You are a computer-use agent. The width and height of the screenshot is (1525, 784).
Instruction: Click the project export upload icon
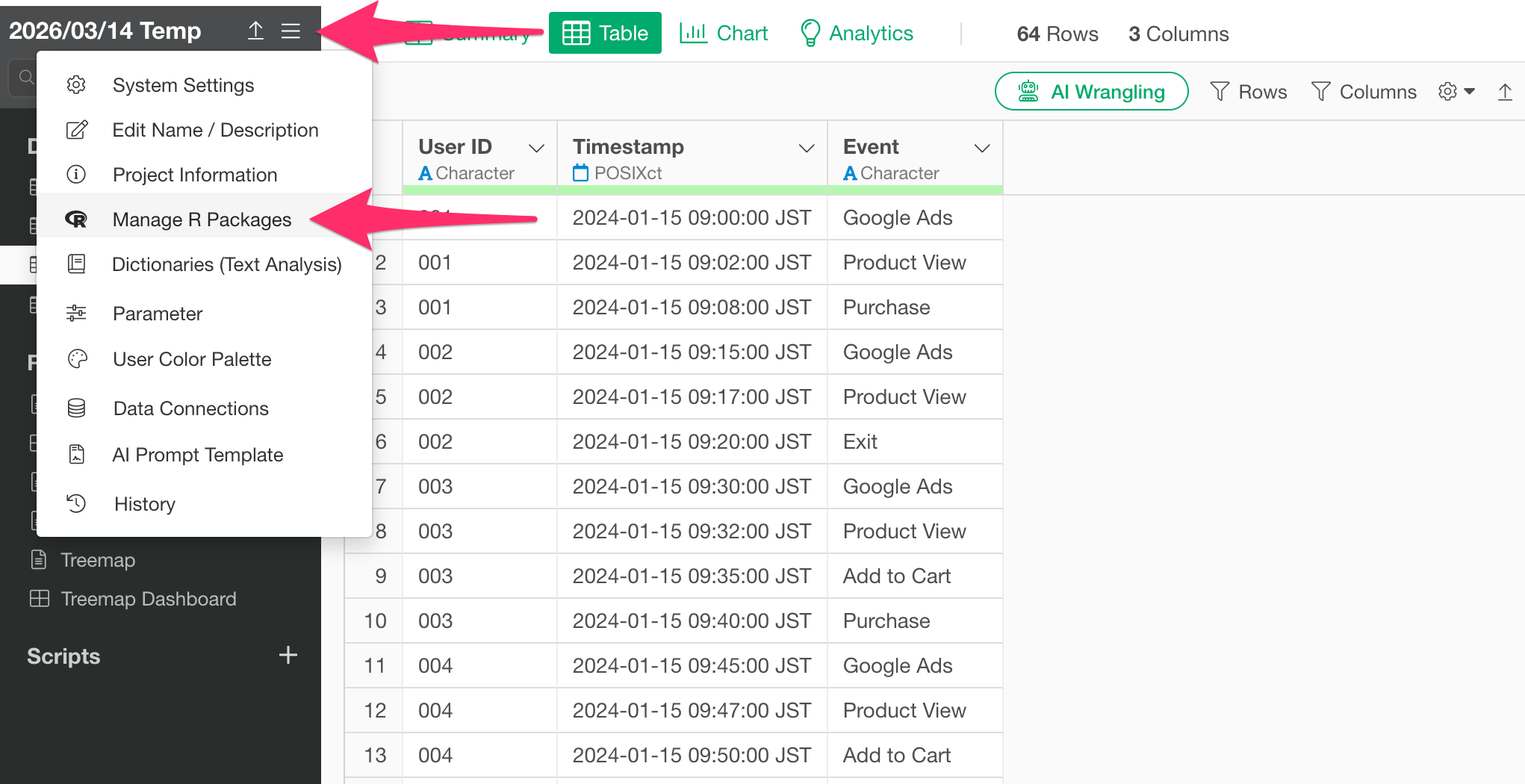point(255,31)
